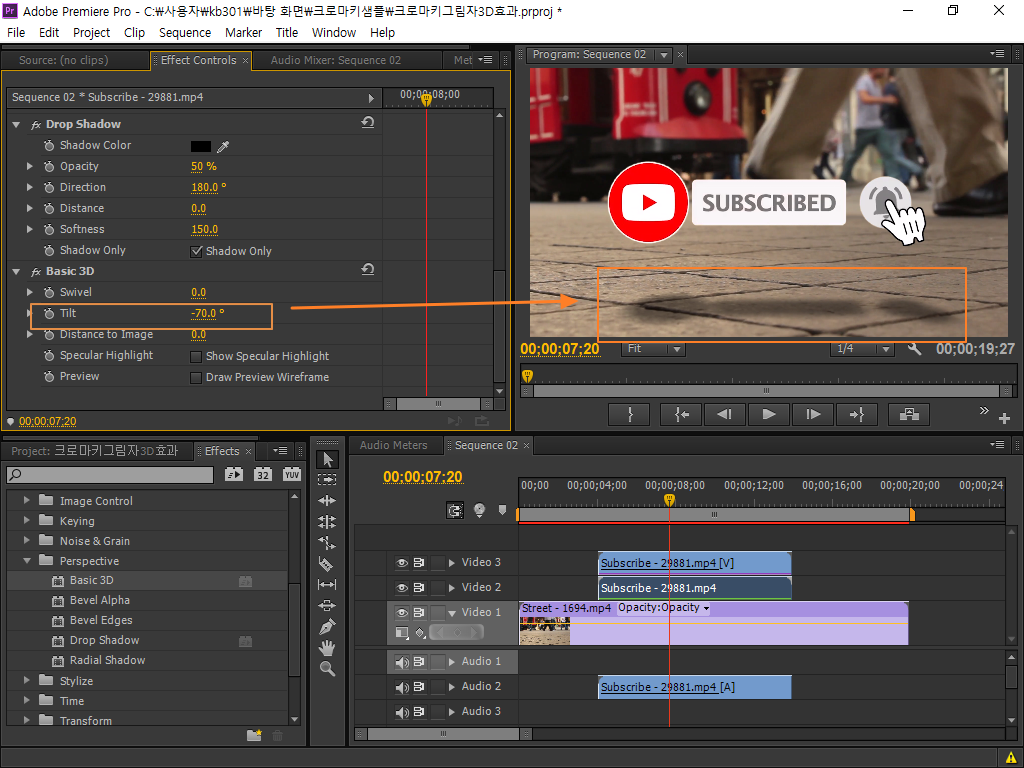The image size is (1024, 768).
Task: Open the Fit zoom level dropdown
Action: (x=653, y=349)
